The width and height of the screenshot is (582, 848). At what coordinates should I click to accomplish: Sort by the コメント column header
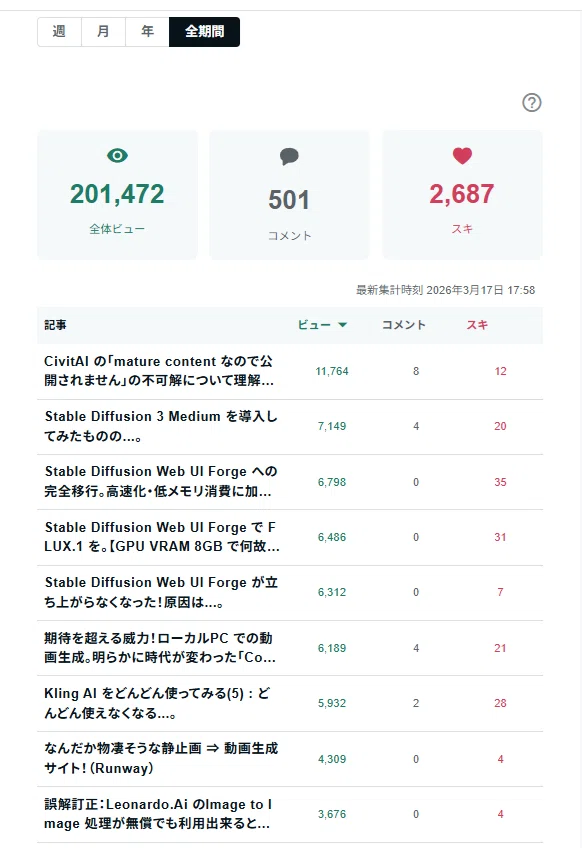click(404, 325)
